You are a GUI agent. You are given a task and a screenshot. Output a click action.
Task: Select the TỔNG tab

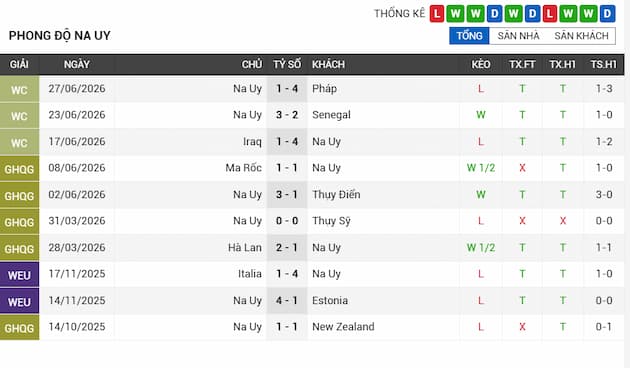469,36
